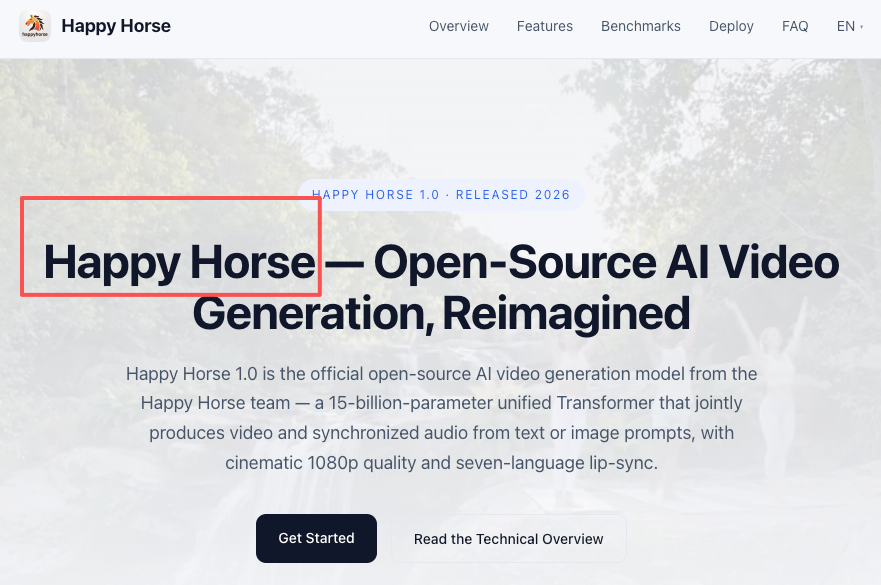This screenshot has height=585, width=881.
Task: Open Read the Technical Overview
Action: click(508, 539)
